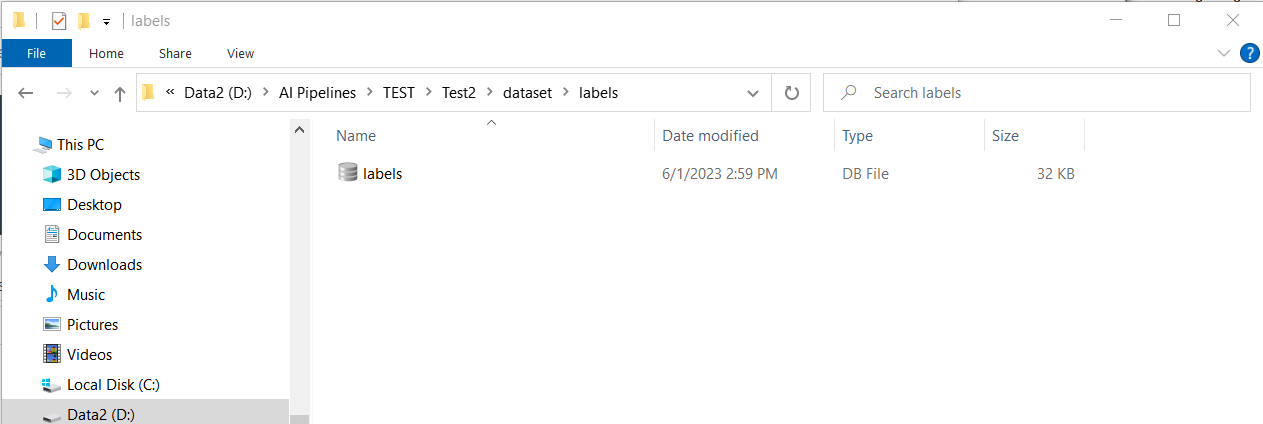1263x424 pixels.
Task: Click the Help question mark icon
Action: [x=1249, y=53]
